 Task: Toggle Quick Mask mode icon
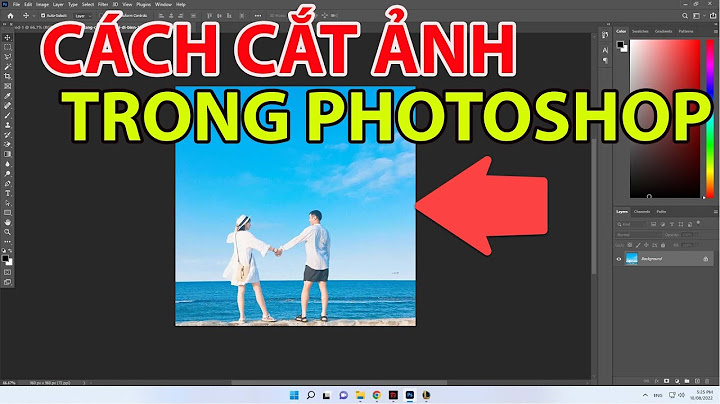click(x=7, y=272)
